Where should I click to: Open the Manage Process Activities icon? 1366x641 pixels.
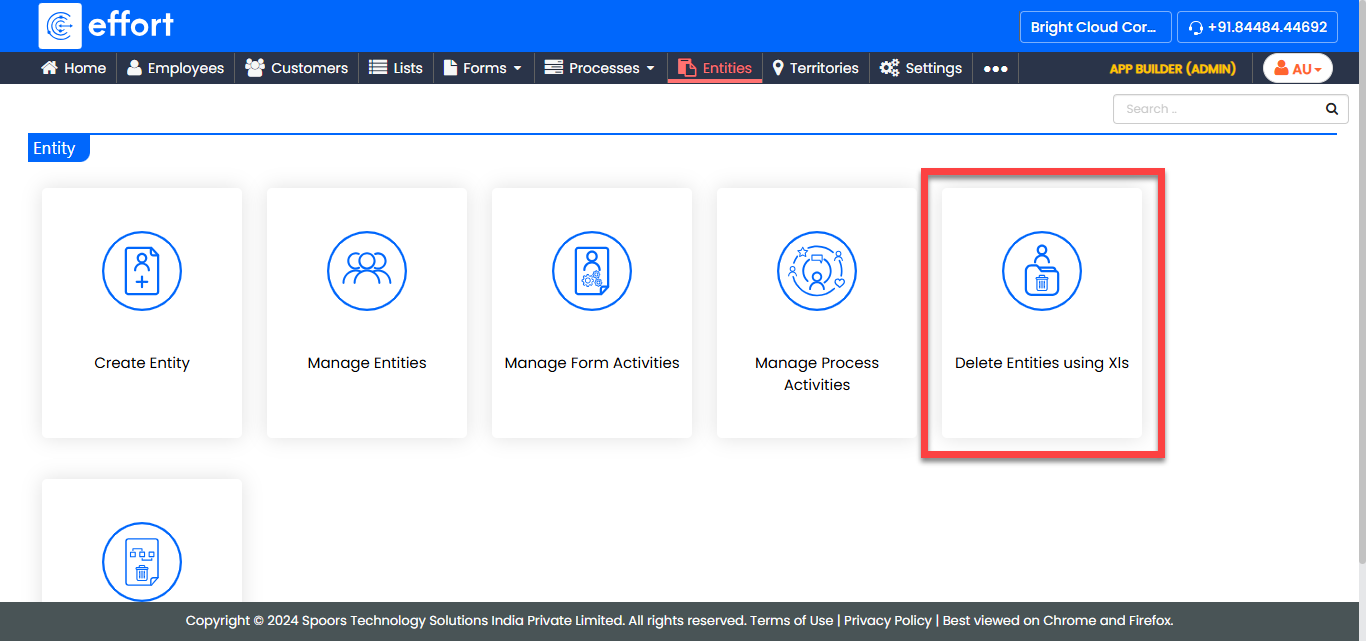817,271
